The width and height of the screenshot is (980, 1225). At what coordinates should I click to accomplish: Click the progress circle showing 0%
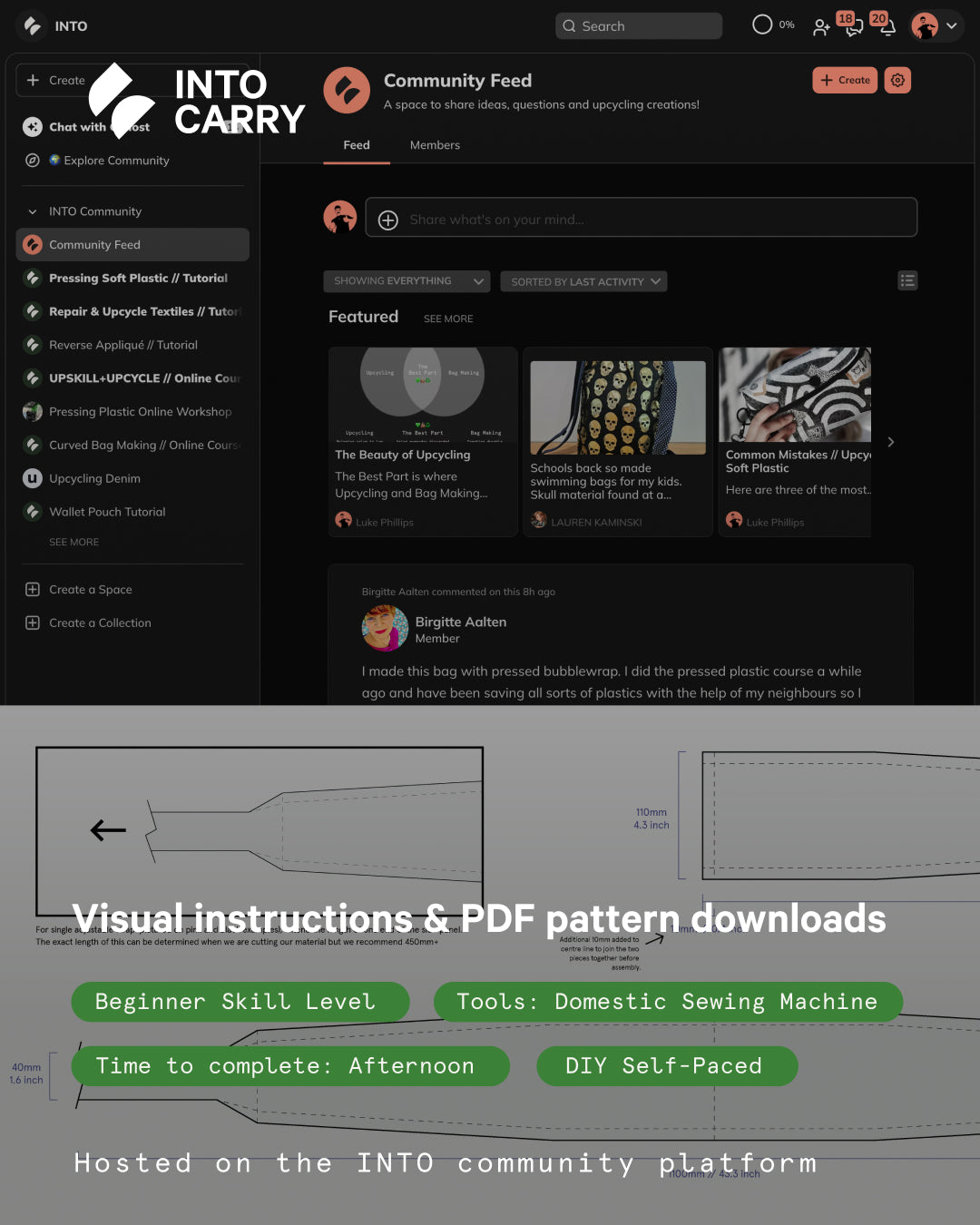point(762,24)
